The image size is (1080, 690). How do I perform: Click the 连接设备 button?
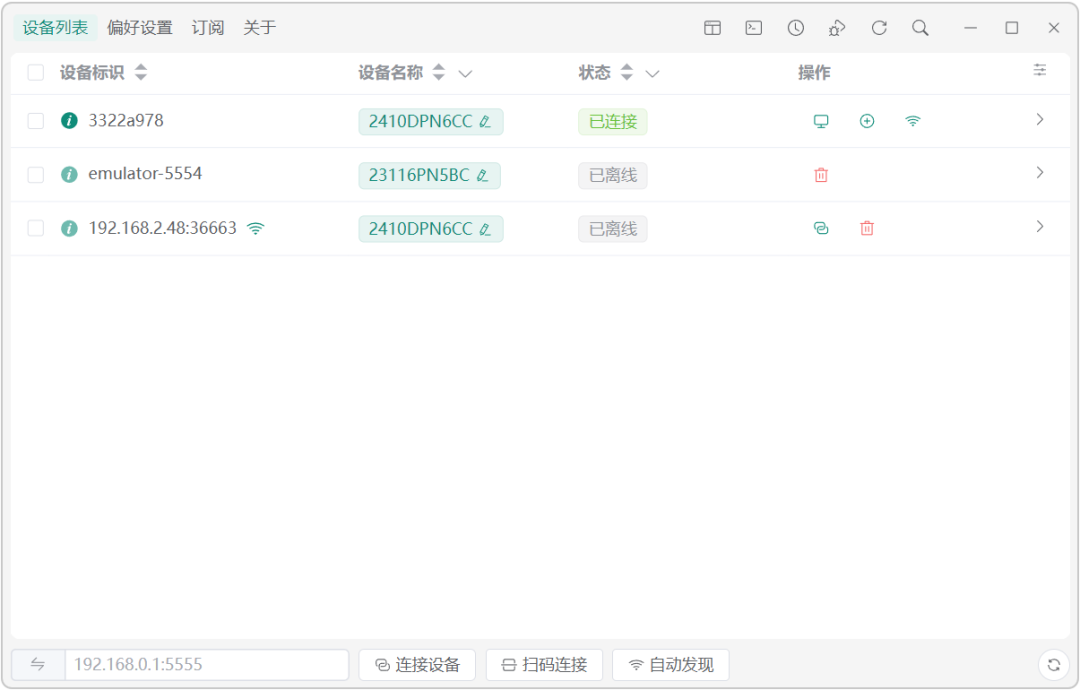click(x=417, y=665)
